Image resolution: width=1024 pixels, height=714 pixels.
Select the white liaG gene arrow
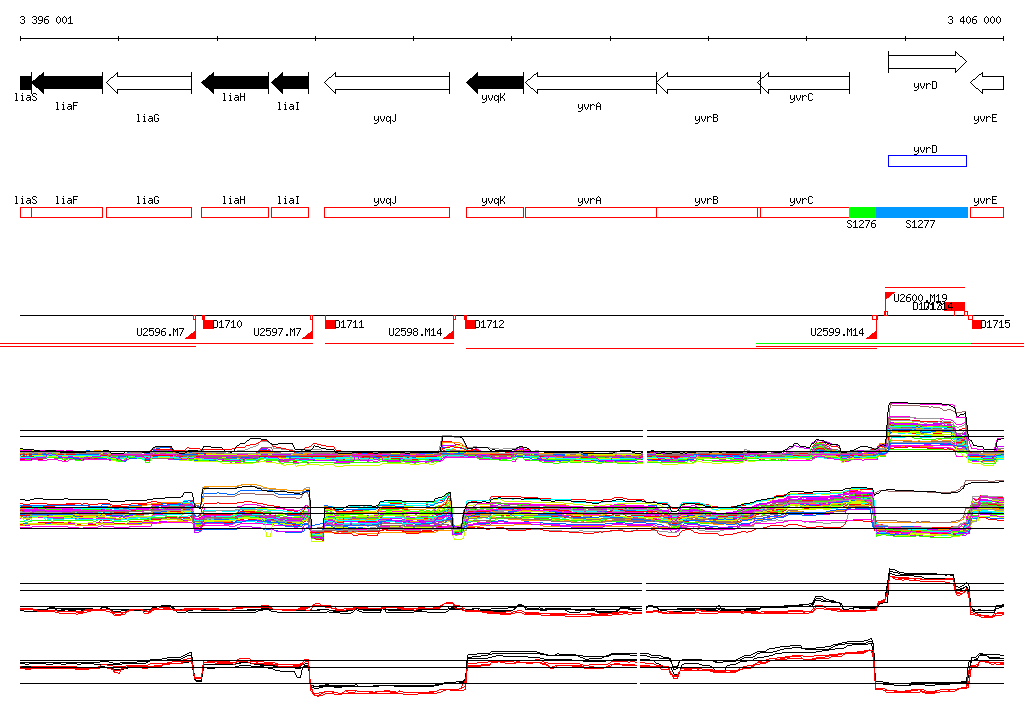(x=148, y=83)
